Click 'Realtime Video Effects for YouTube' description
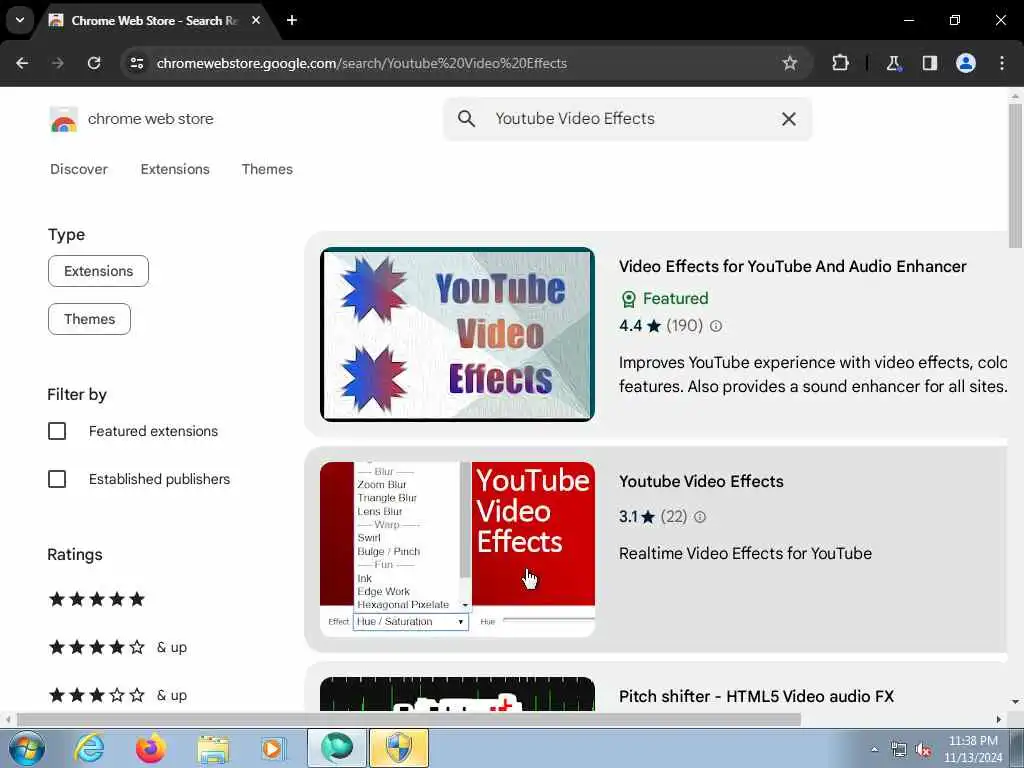1024x768 pixels. (x=745, y=554)
